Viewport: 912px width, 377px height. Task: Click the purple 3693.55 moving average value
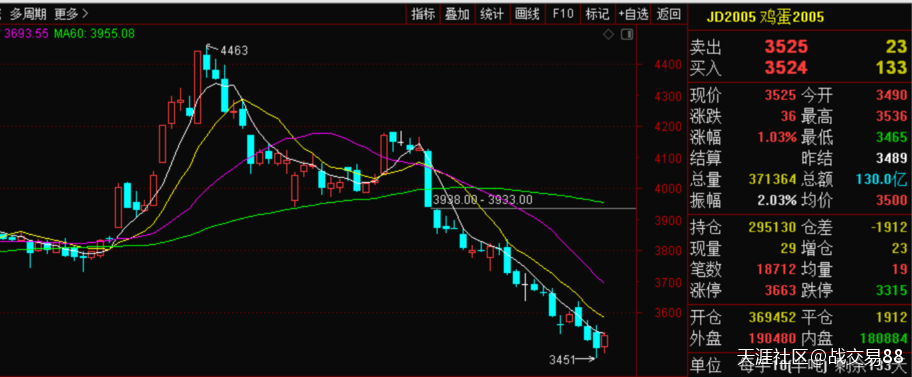(x=26, y=34)
